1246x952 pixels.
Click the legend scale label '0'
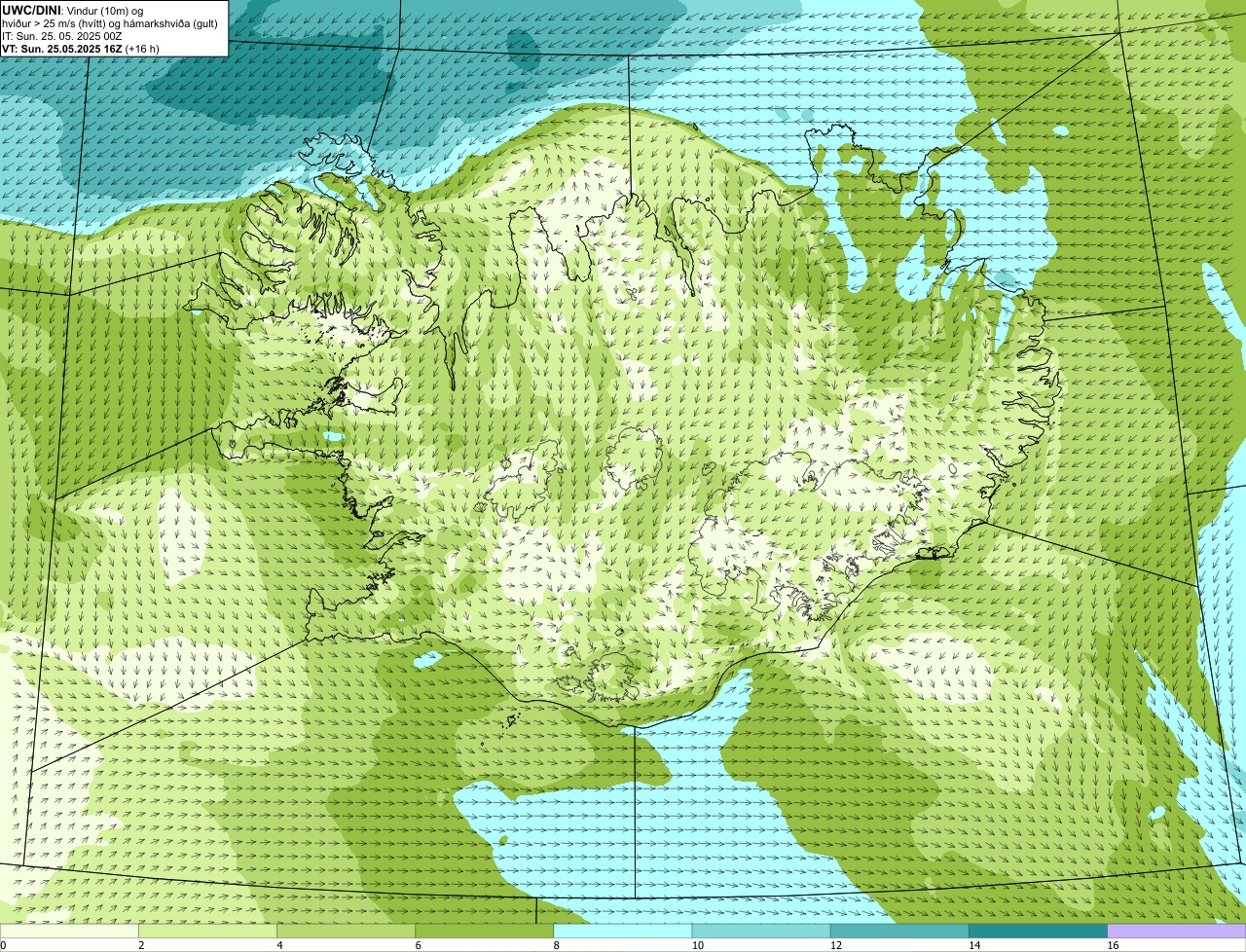tap(3, 945)
